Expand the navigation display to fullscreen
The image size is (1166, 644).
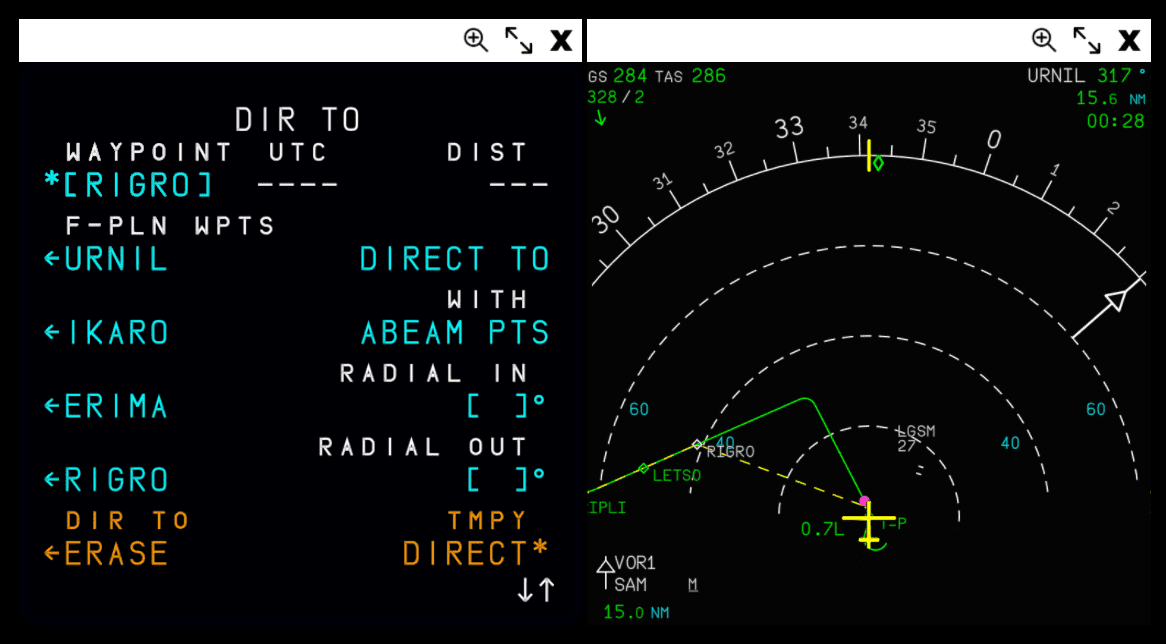[x=1086, y=40]
